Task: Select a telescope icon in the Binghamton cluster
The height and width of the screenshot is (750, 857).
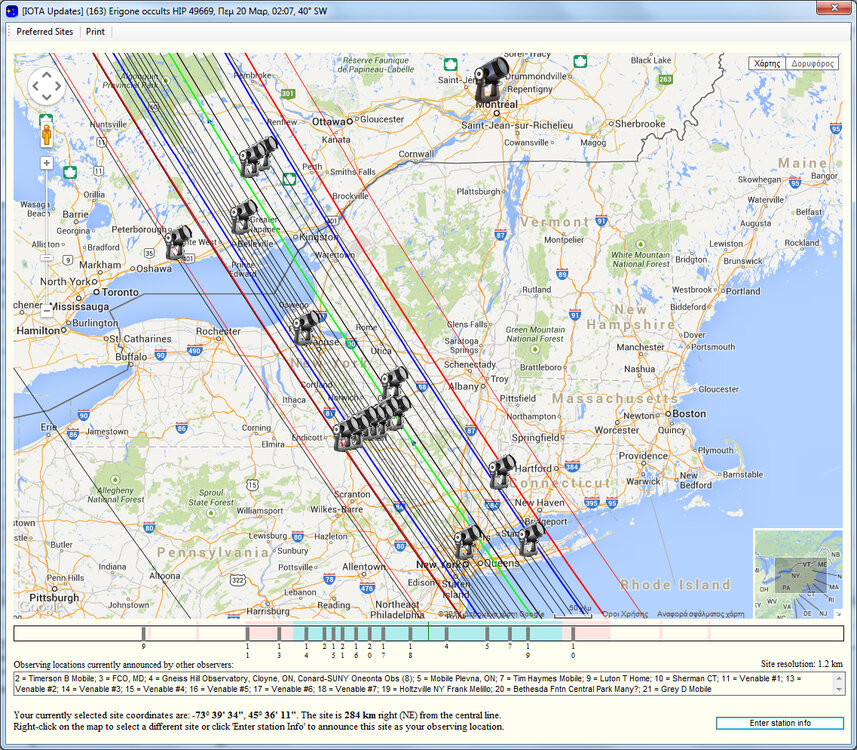Action: point(375,420)
